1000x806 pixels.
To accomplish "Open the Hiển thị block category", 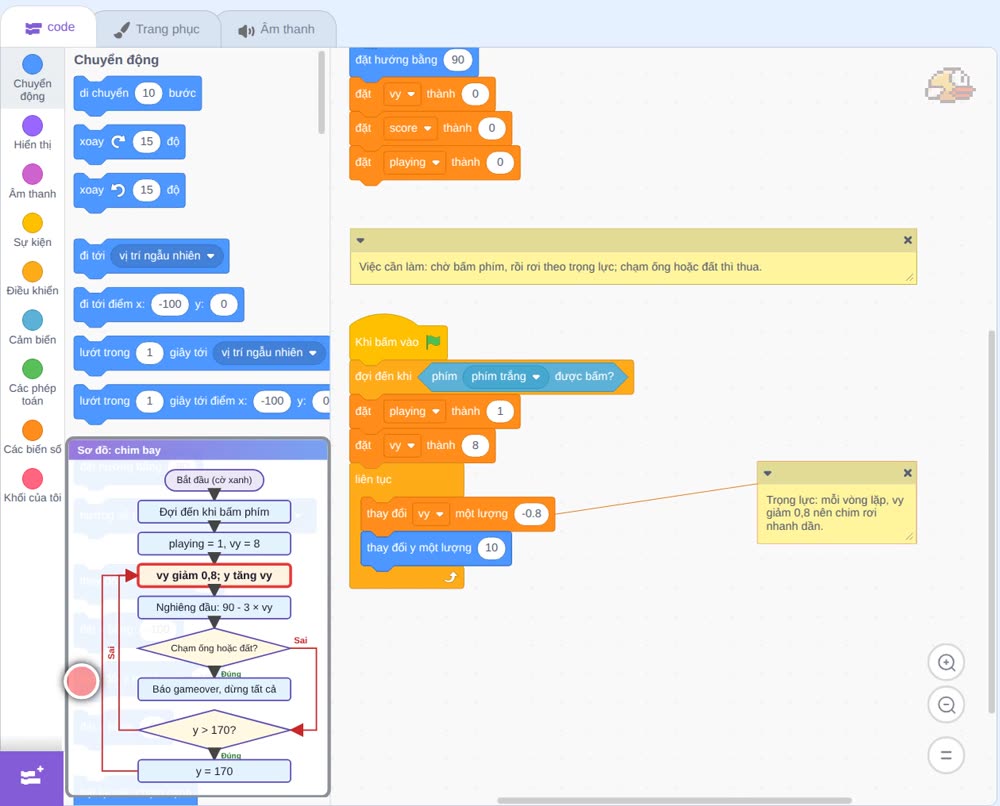I will 32,133.
